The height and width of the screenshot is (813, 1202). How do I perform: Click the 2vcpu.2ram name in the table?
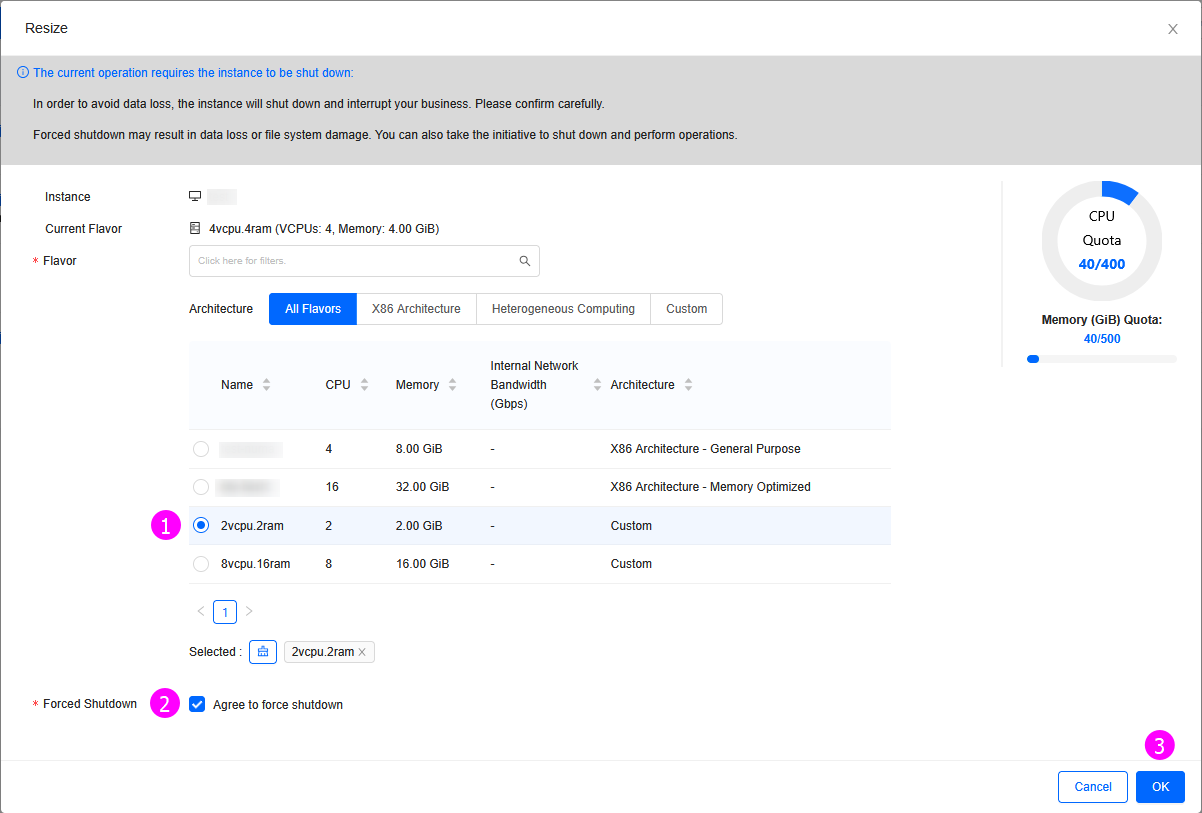pyautogui.click(x=254, y=525)
